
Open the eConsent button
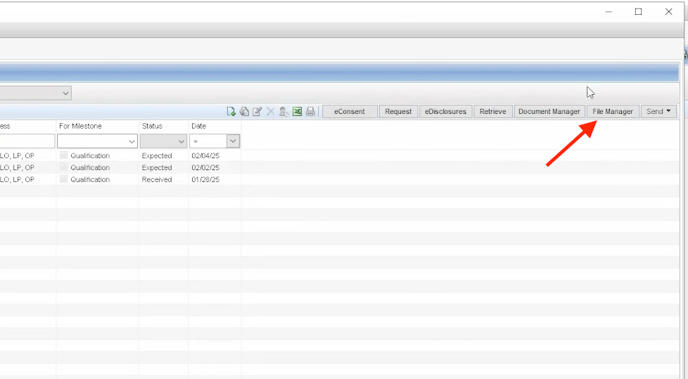tap(350, 111)
